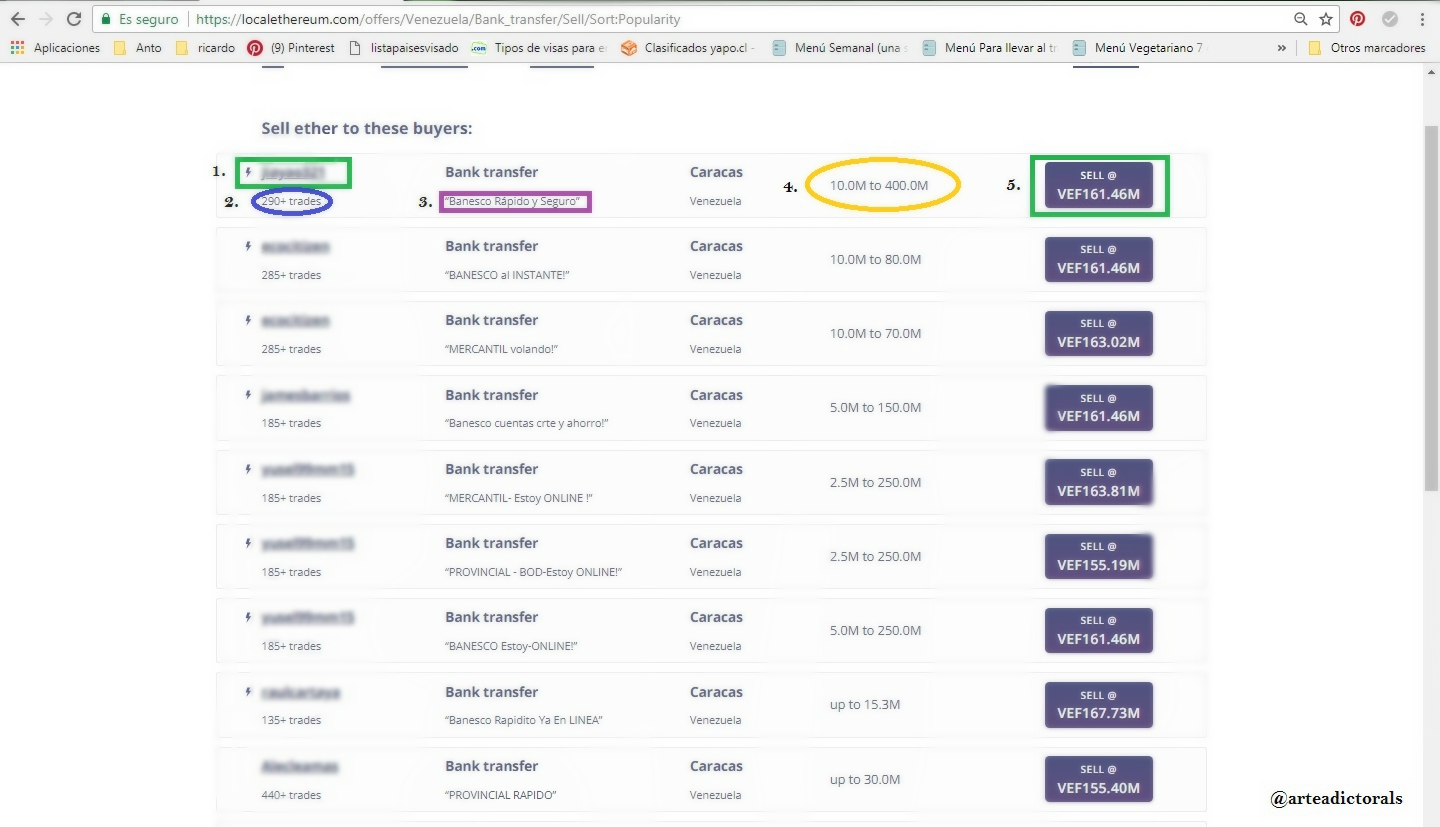The image size is (1440, 827).
Task: Sell at VEF163.81M
Action: click(x=1099, y=482)
